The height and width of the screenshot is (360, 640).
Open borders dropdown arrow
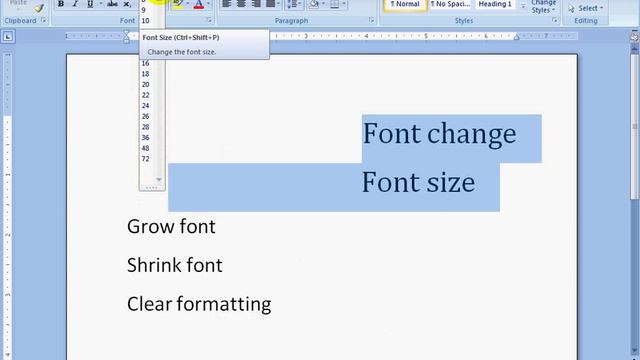344,4
